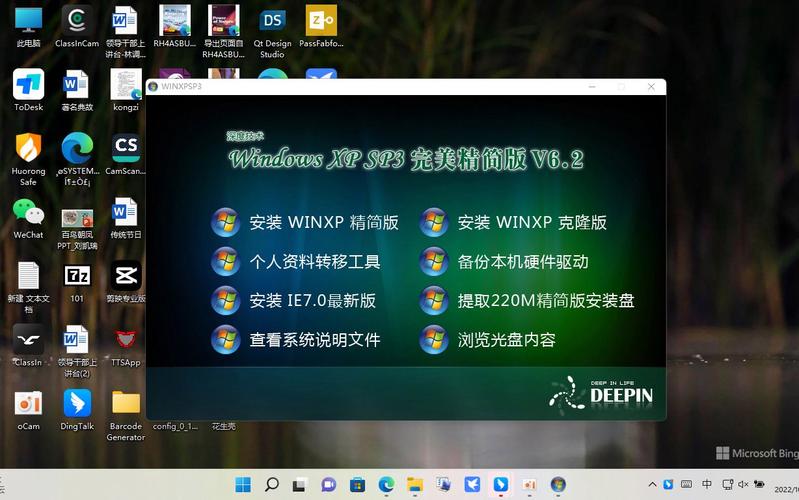Image resolution: width=799 pixels, height=500 pixels.
Task: Choose 浏览光盘内容 to browse the disc
Action: click(487, 340)
